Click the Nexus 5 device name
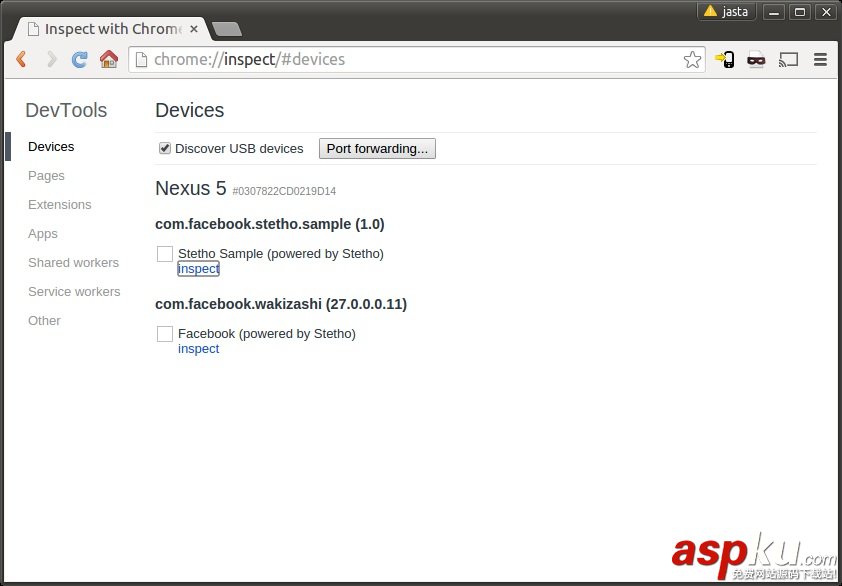 [191, 189]
